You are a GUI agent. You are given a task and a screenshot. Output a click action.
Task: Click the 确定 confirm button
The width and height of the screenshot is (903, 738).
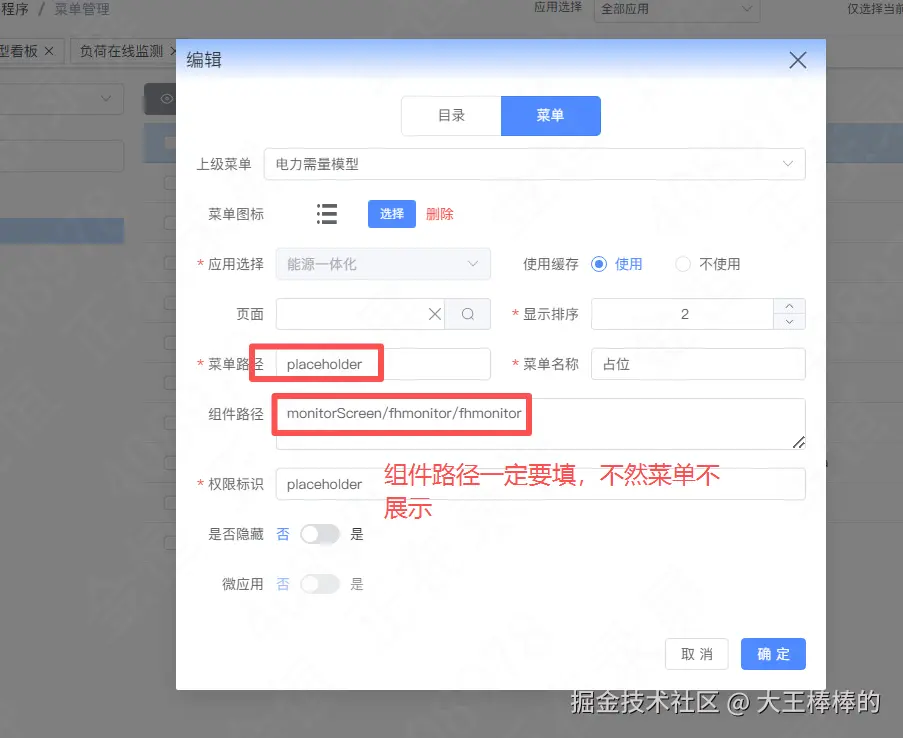pos(772,654)
